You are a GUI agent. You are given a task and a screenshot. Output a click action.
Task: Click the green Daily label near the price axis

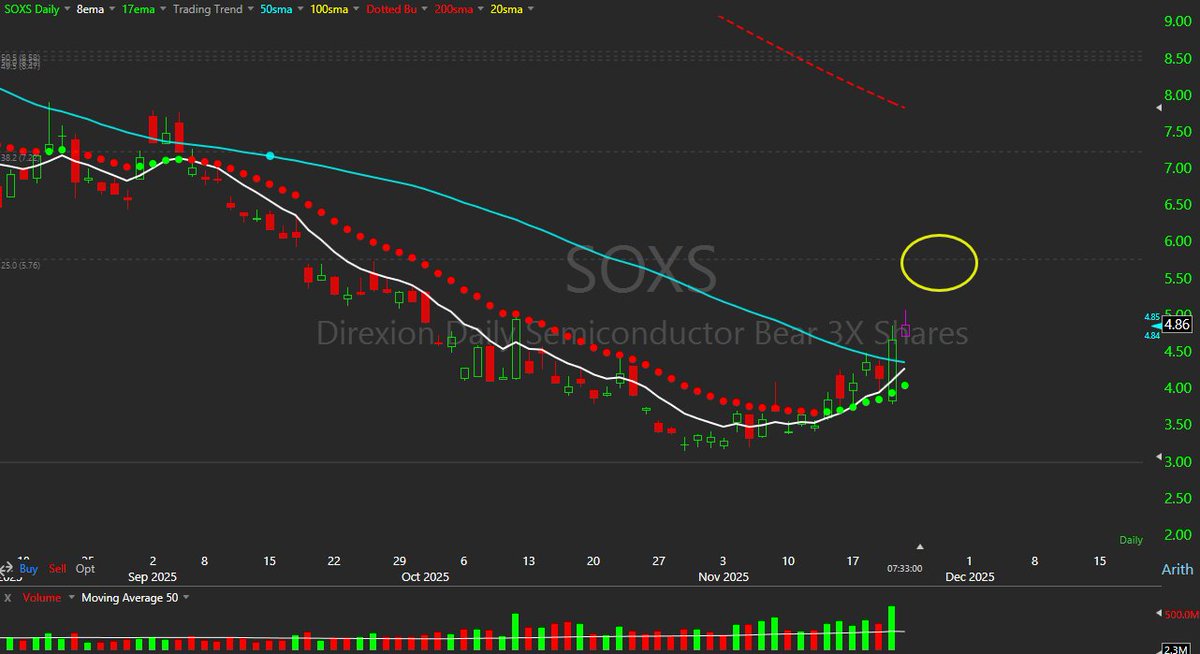pos(1131,540)
